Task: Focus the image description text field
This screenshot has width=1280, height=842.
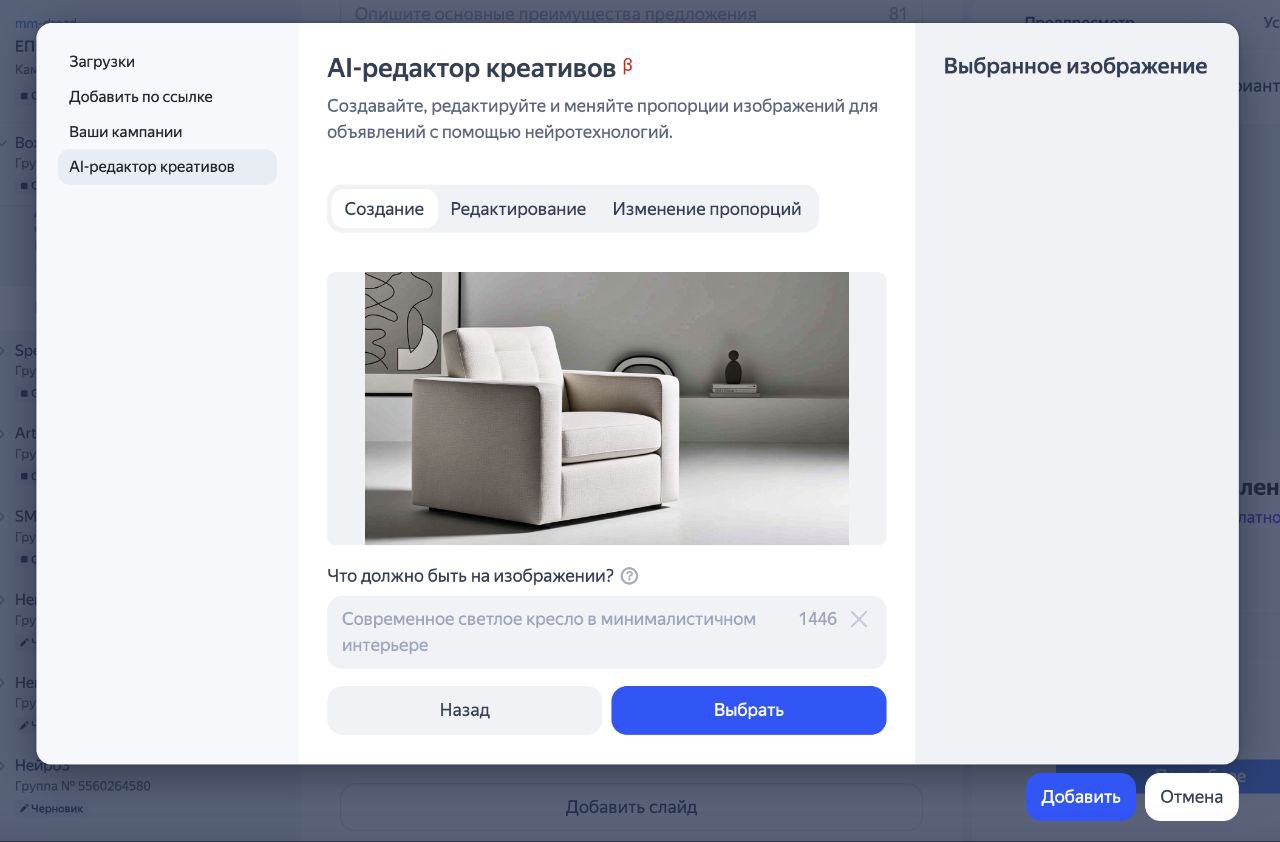Action: pos(560,632)
